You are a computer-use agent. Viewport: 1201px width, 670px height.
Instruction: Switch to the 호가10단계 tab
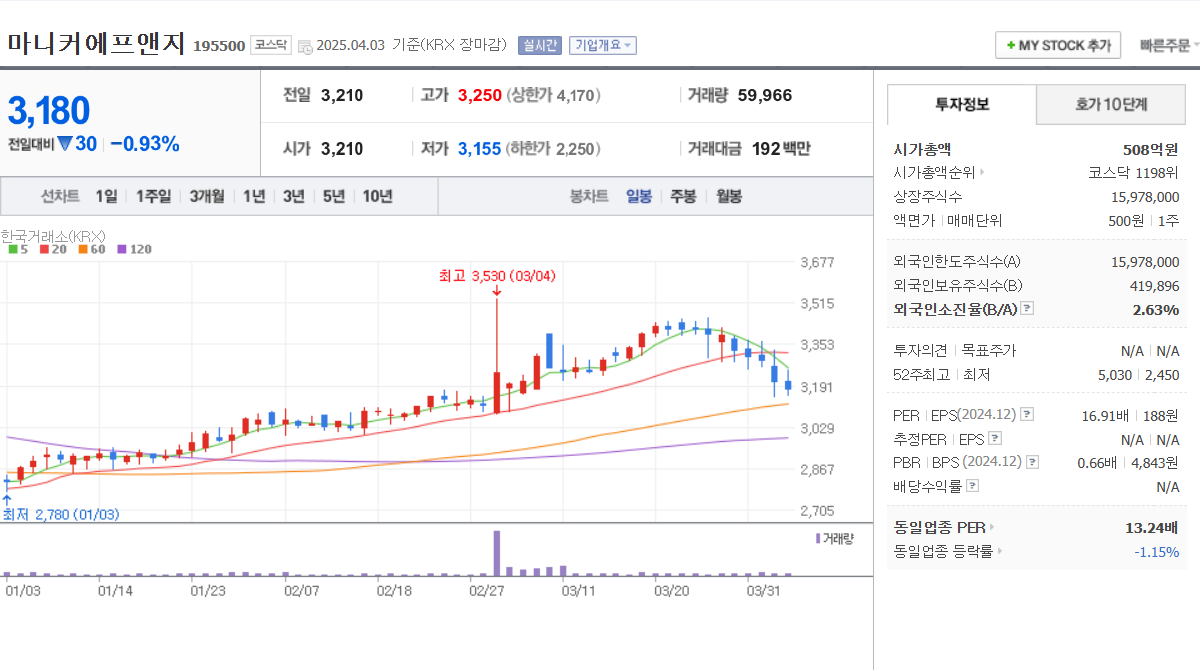point(1111,104)
